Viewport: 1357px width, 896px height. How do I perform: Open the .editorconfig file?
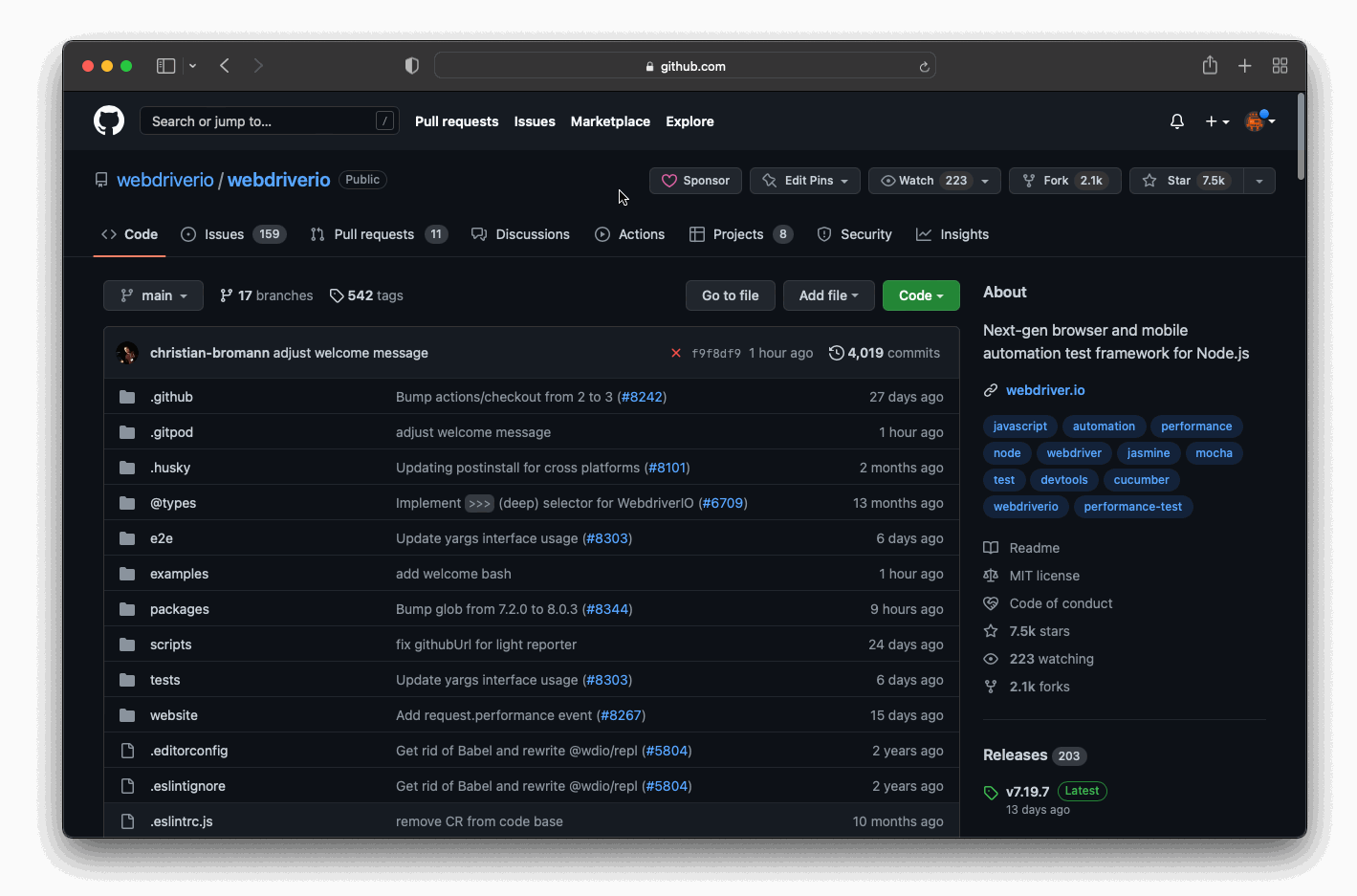pos(188,751)
